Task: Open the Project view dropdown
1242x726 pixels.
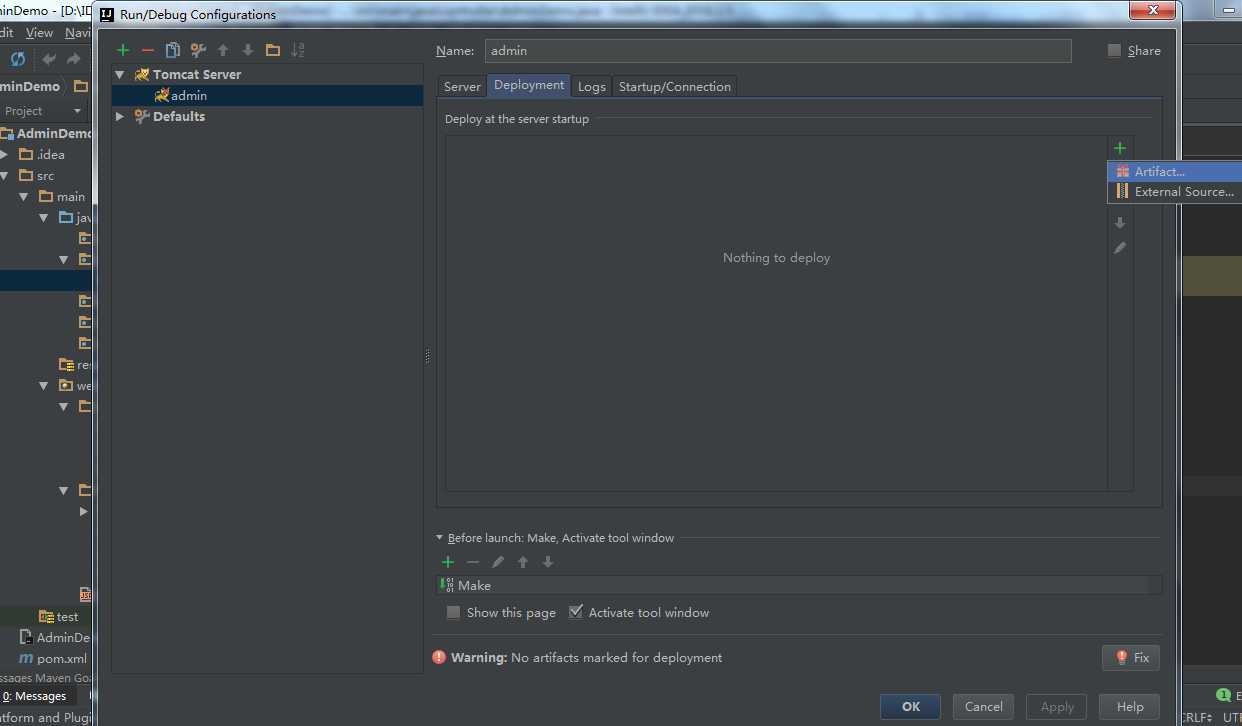Action: [76, 111]
